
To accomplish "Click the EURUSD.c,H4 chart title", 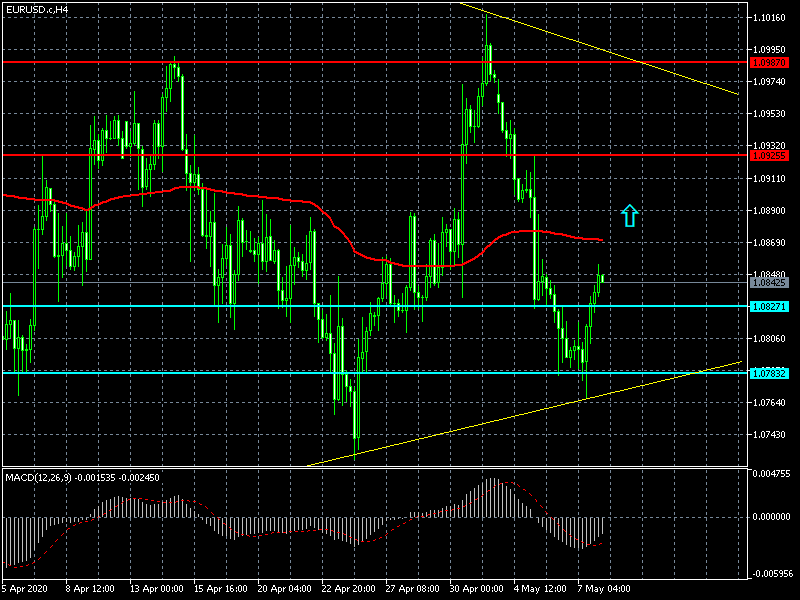I will (38, 9).
